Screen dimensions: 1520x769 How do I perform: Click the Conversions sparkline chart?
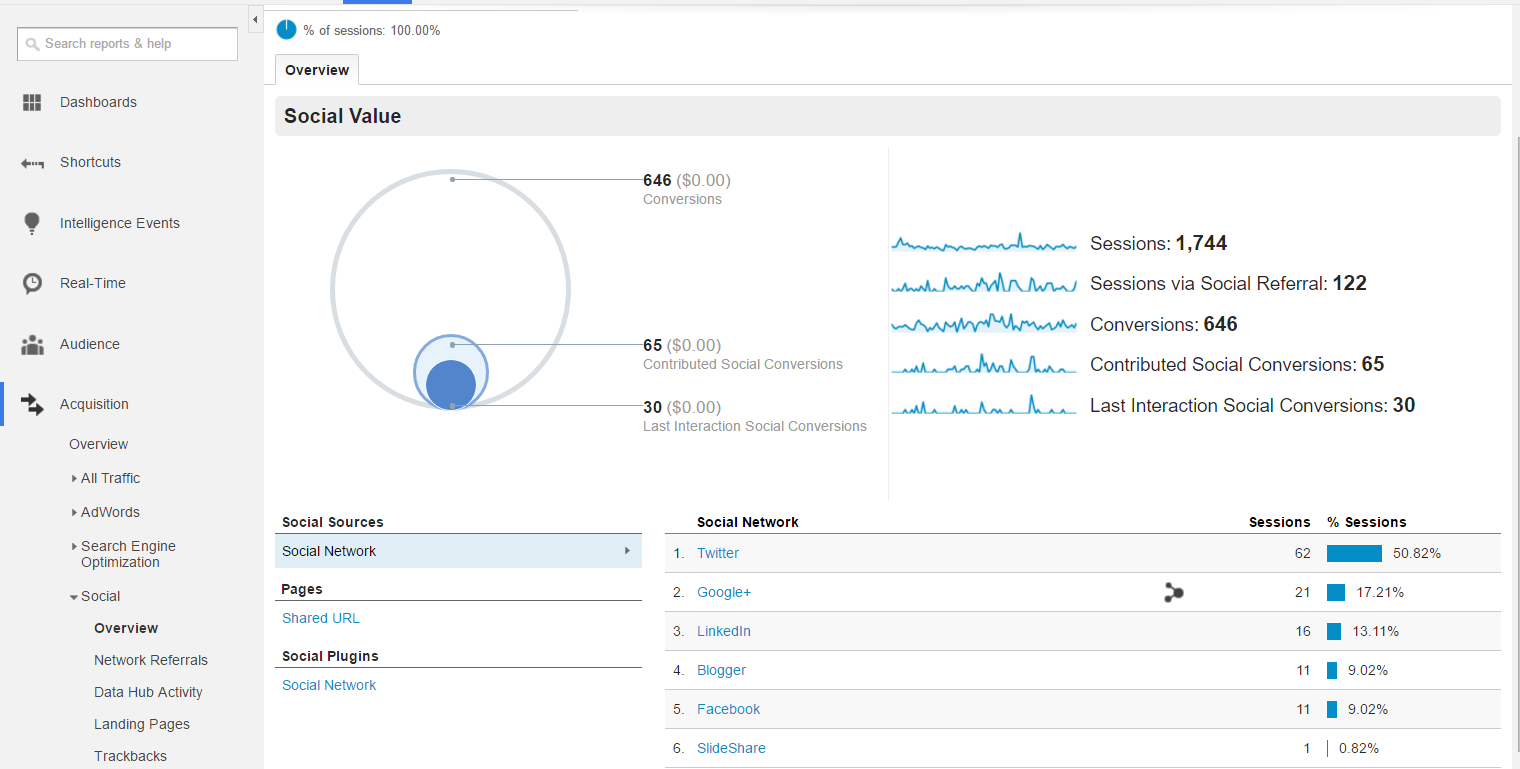[x=984, y=324]
